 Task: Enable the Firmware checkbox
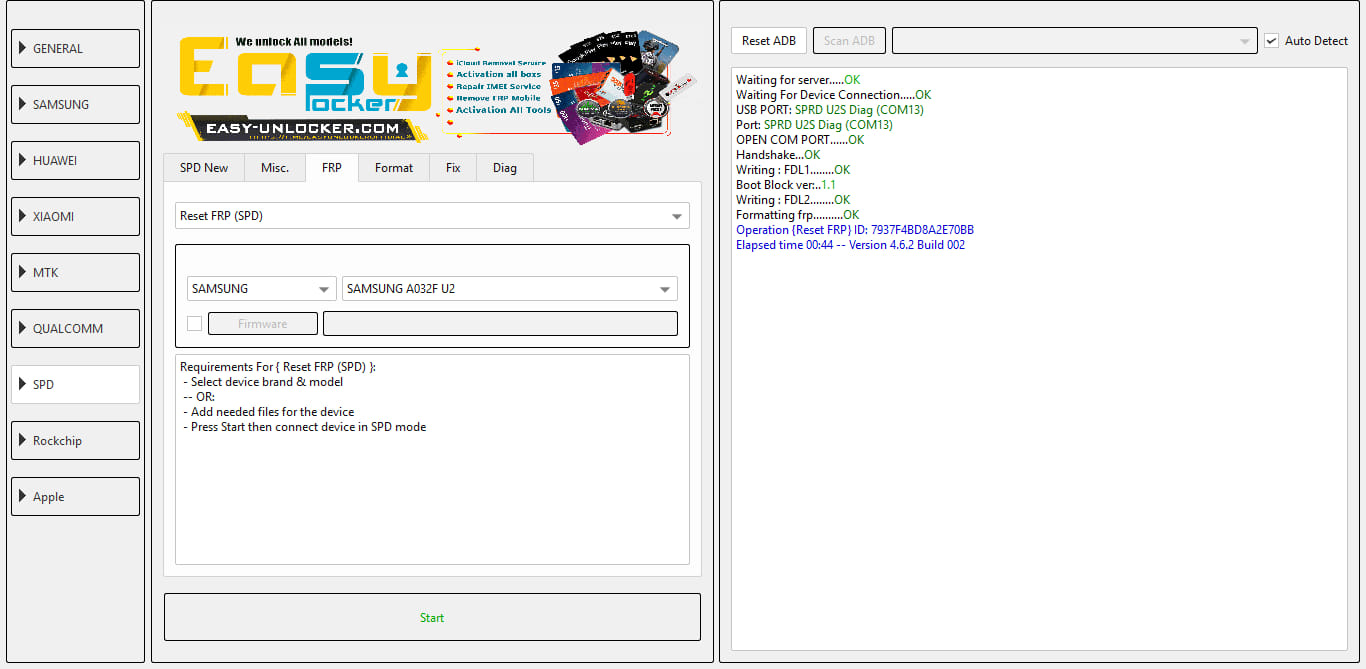(194, 323)
